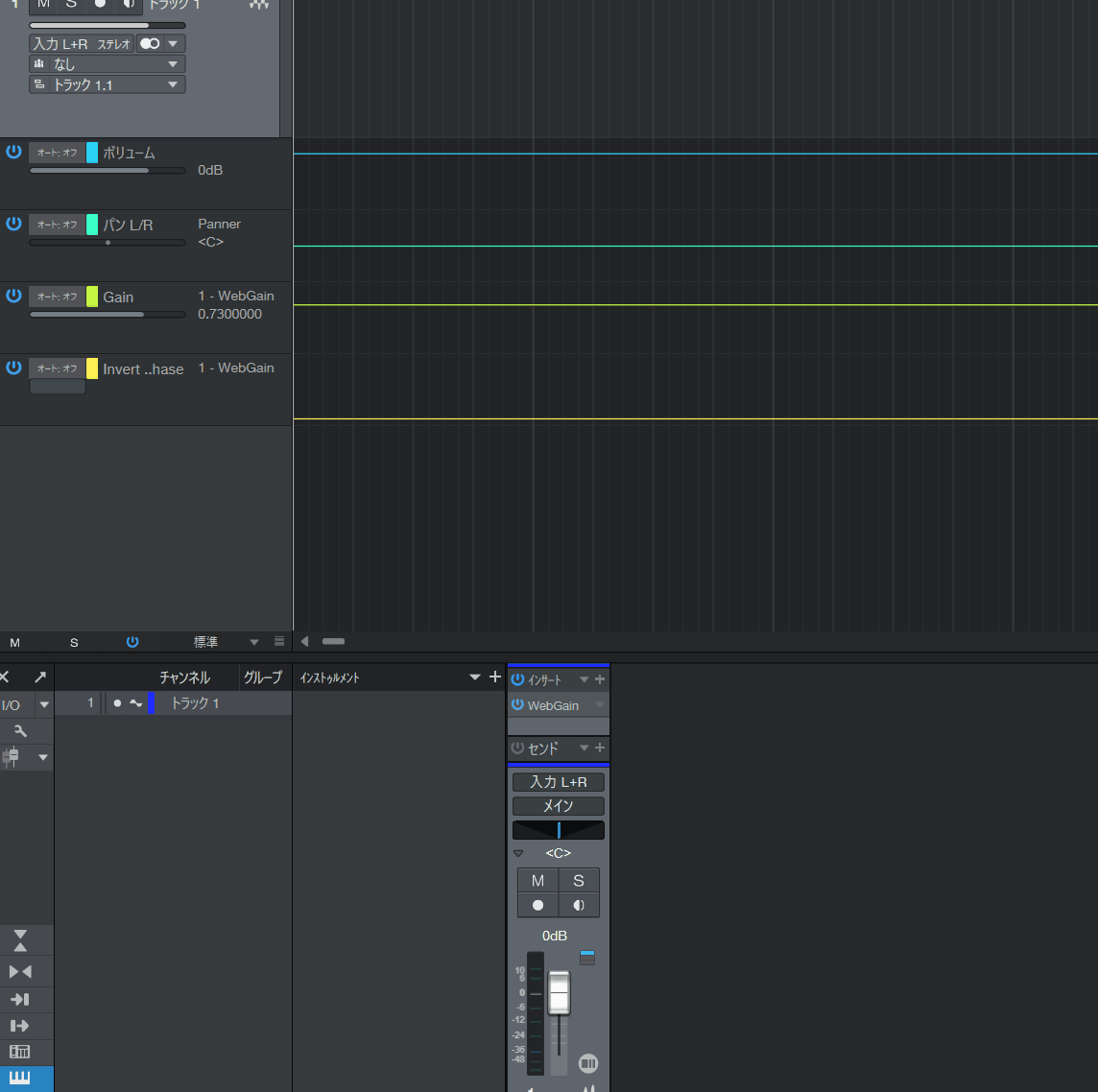
Task: Click the timeline scroll-left arrow
Action: 304,641
